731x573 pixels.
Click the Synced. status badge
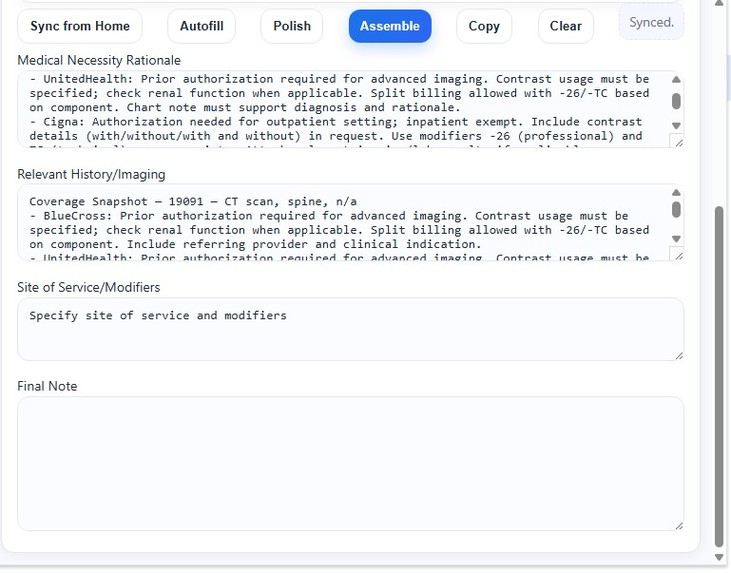(651, 22)
